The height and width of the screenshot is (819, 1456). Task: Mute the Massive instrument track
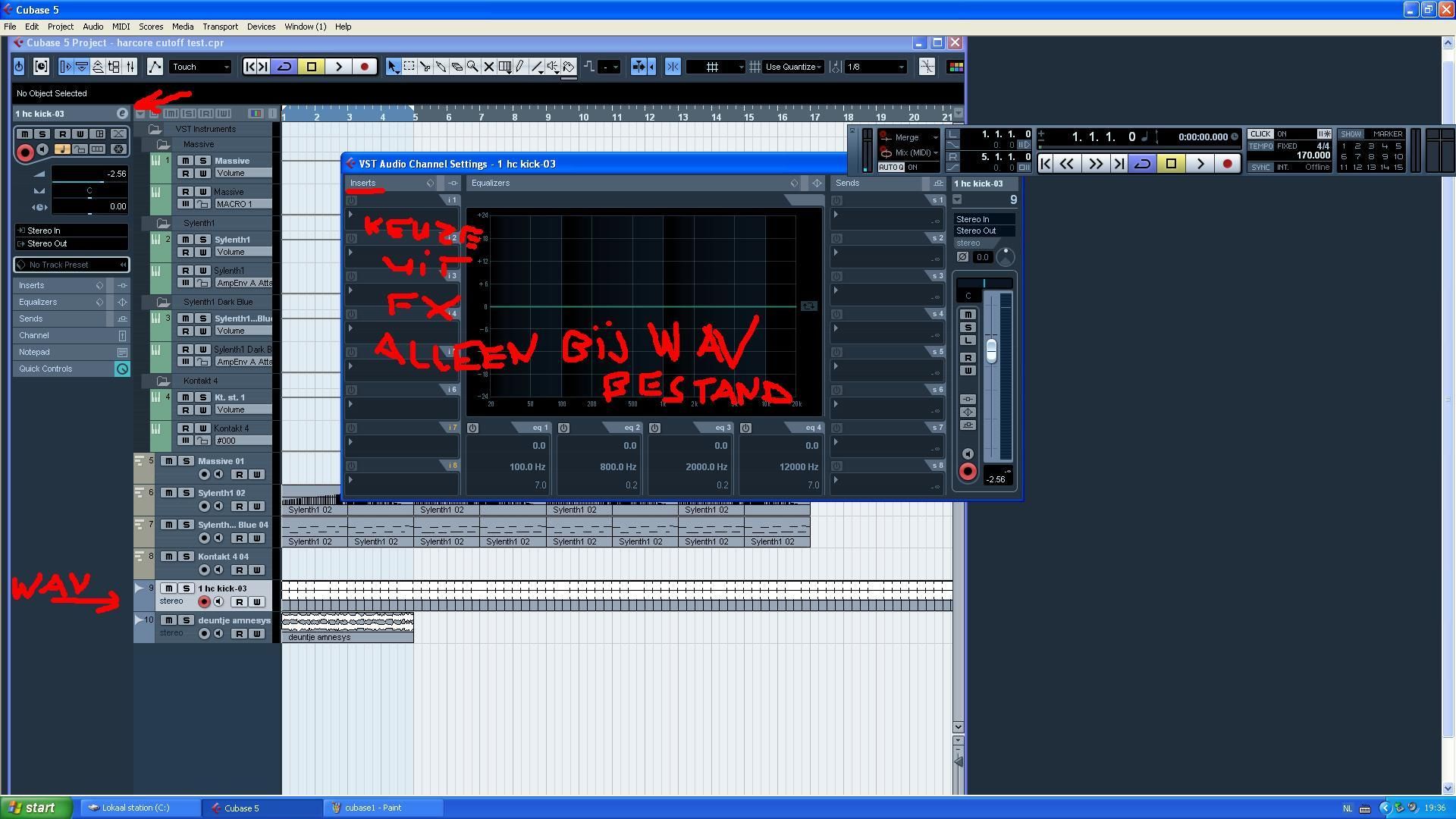(185, 161)
